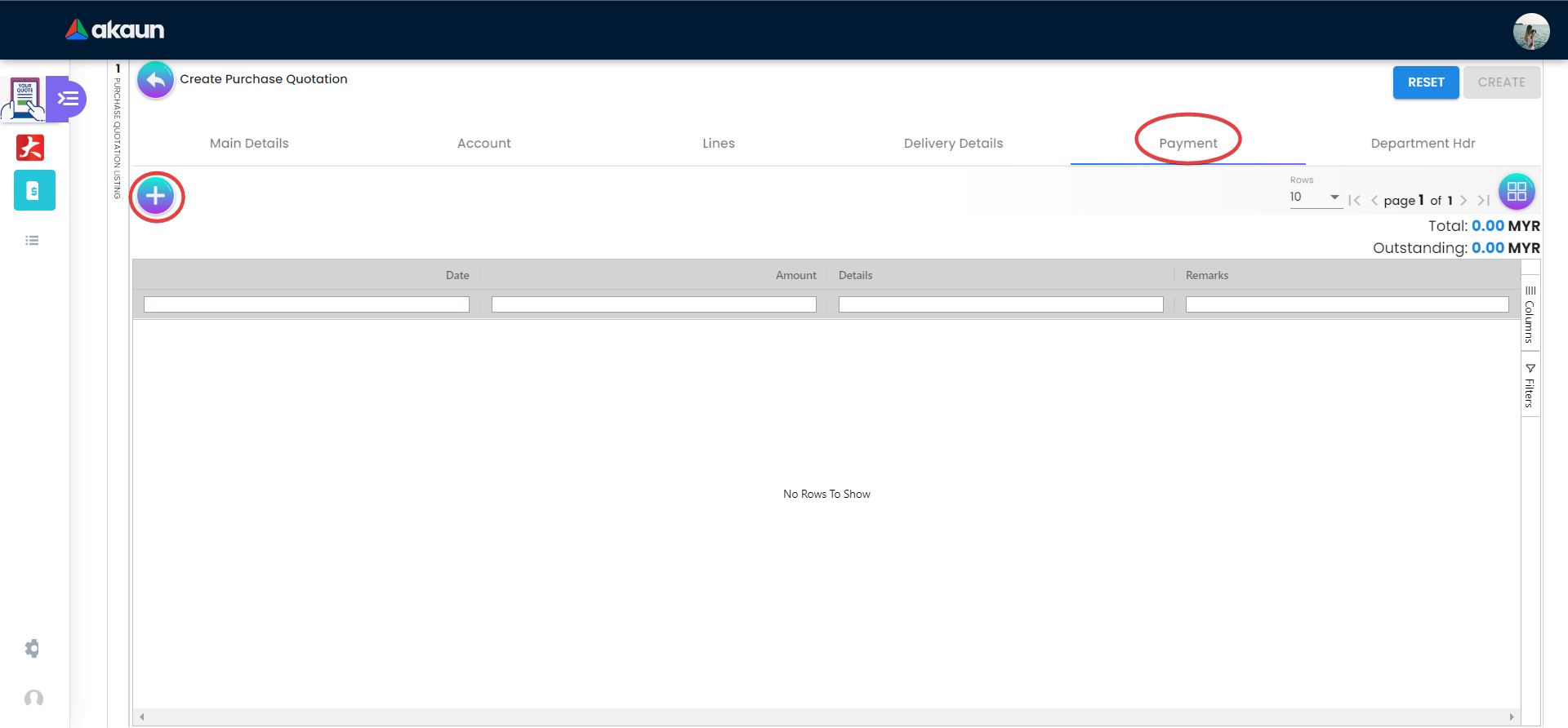Open the user account sidebar icon
Image resolution: width=1568 pixels, height=728 pixels.
point(33,698)
